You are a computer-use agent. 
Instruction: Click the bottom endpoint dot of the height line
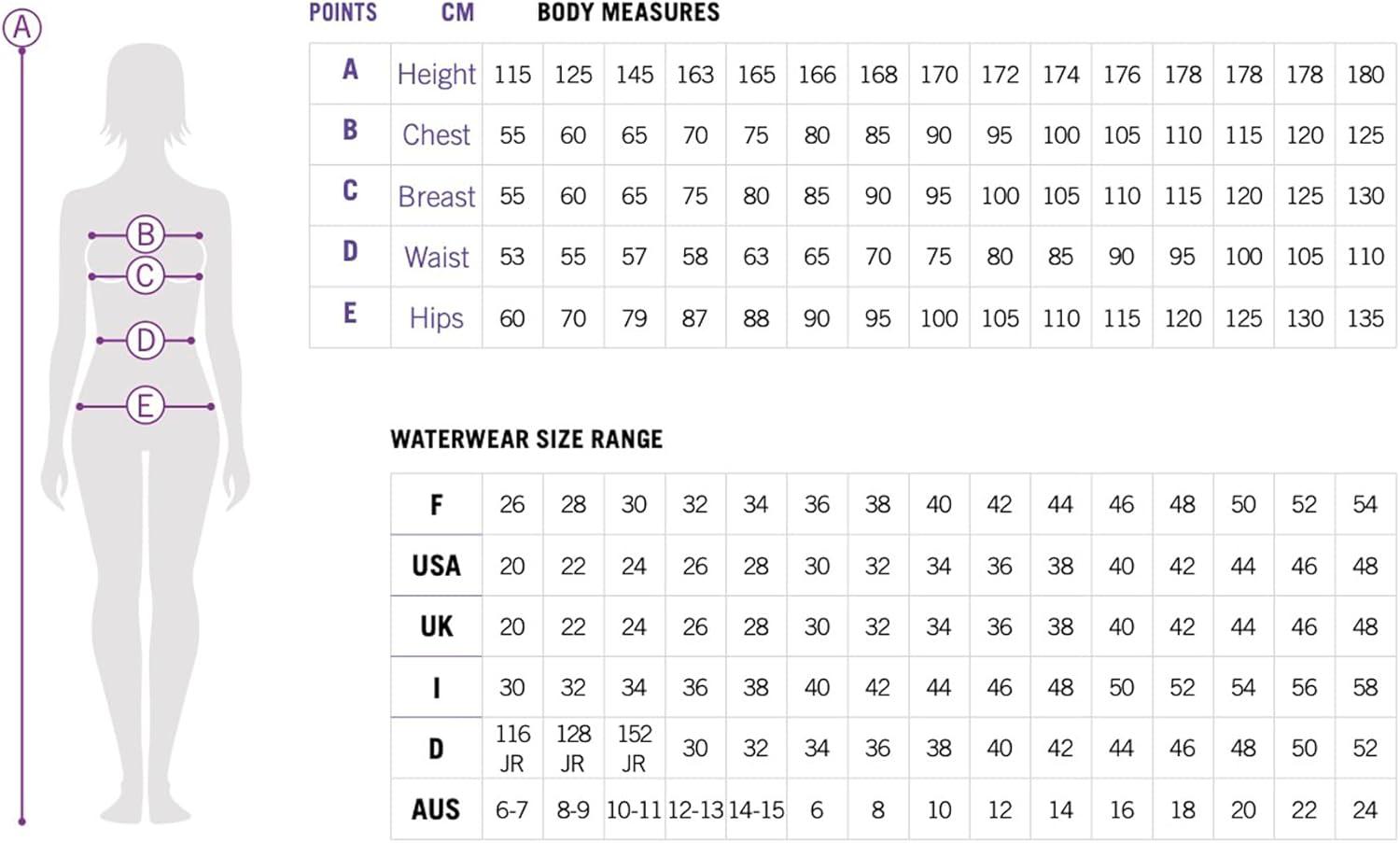click(x=22, y=822)
